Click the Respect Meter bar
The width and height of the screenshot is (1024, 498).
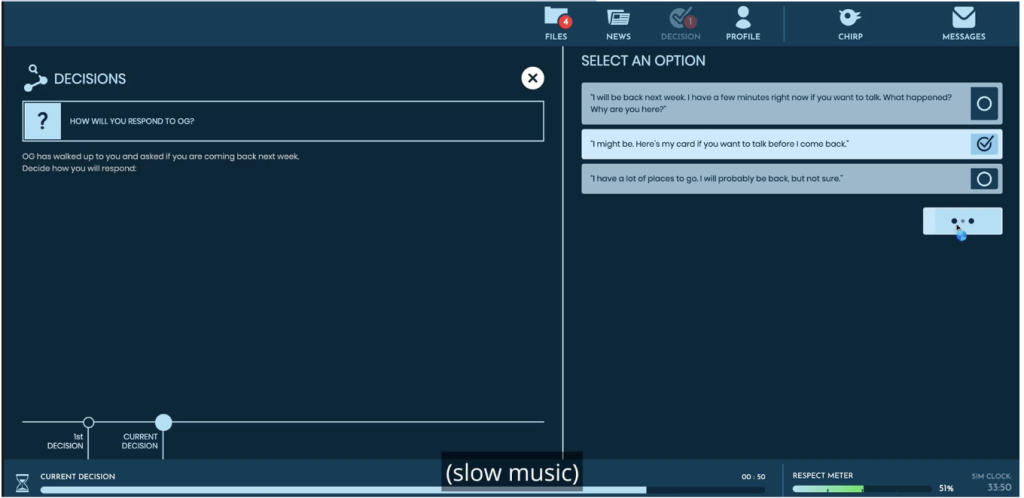(x=862, y=488)
